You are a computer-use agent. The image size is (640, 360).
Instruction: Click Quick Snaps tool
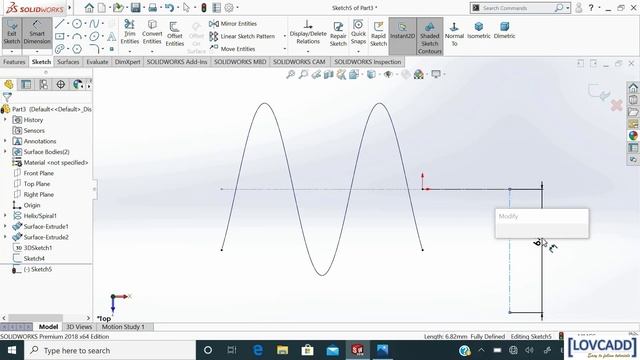(x=358, y=32)
